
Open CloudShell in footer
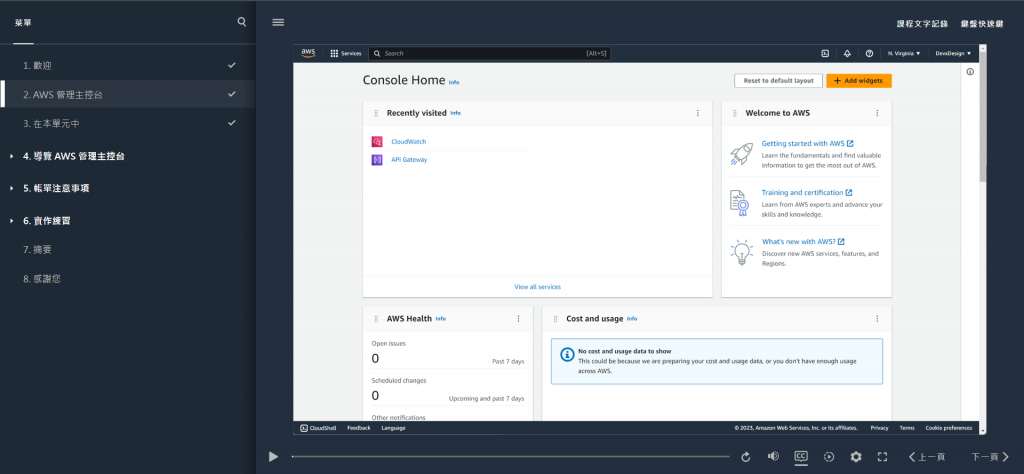318,428
